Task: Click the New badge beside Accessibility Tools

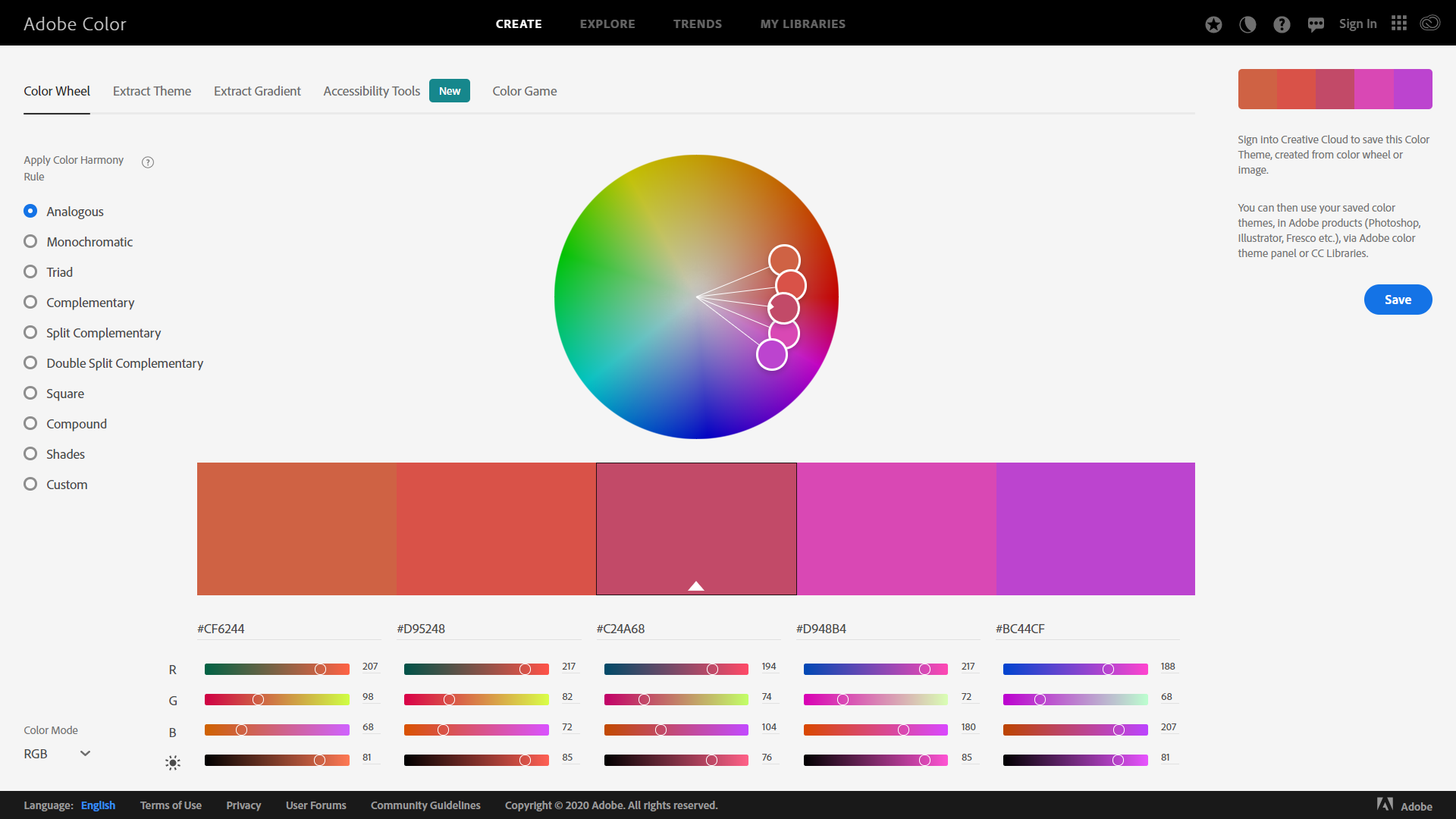Action: coord(449,90)
